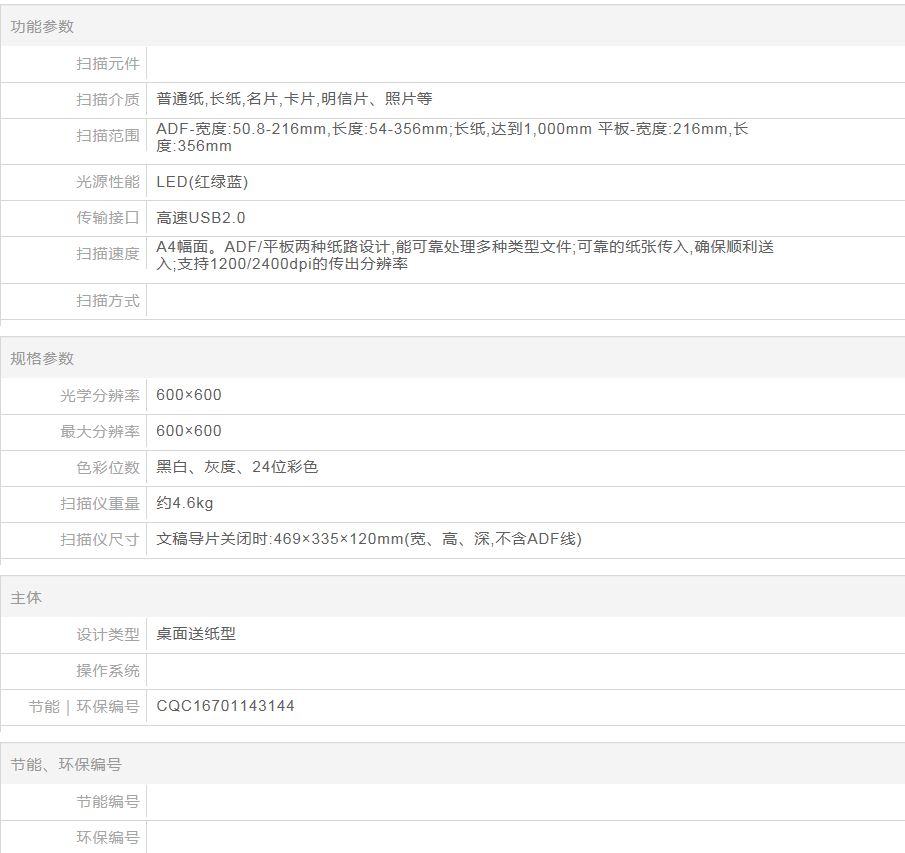Click the 扫描介质 value listing paper types
This screenshot has width=905, height=853.
pos(294,99)
